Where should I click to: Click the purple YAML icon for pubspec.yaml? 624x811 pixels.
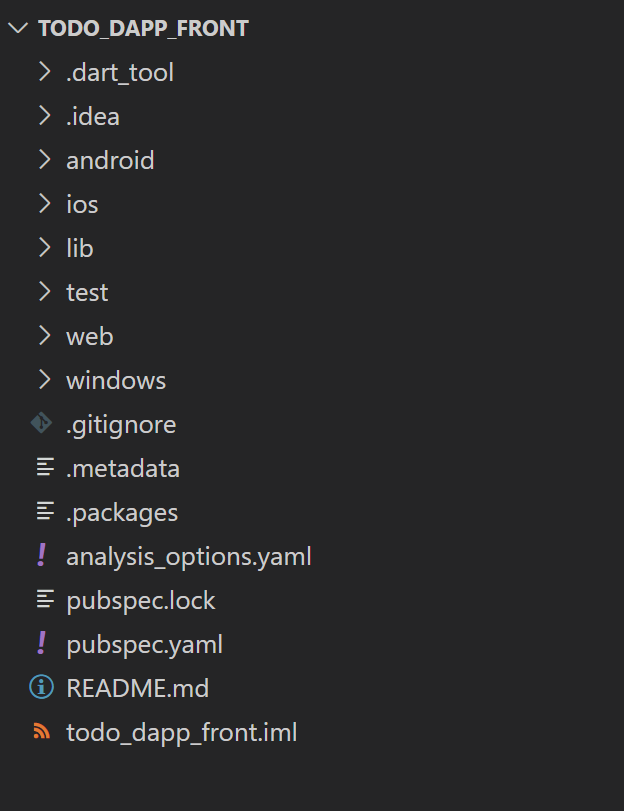[42, 643]
